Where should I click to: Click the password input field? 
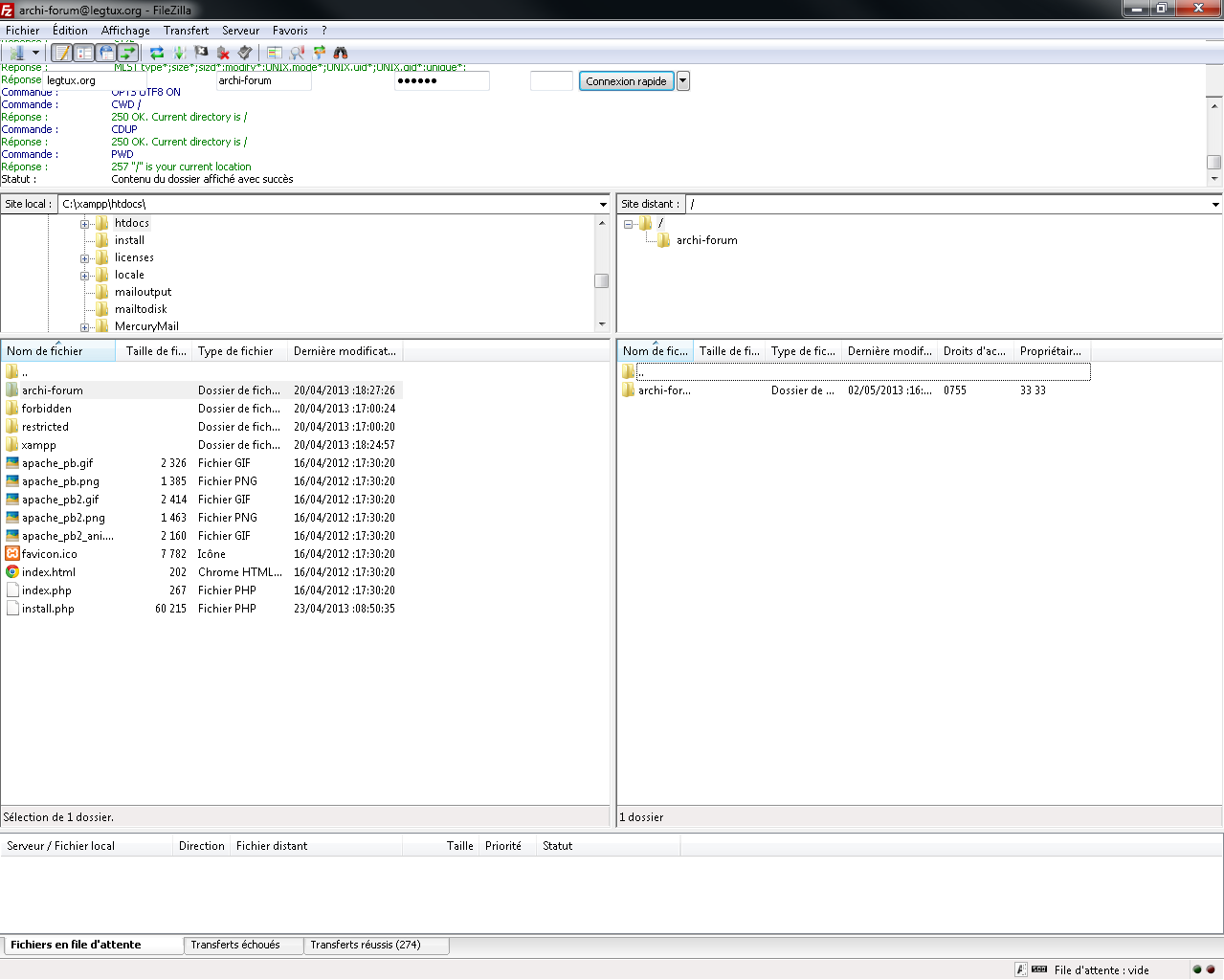pyautogui.click(x=442, y=81)
